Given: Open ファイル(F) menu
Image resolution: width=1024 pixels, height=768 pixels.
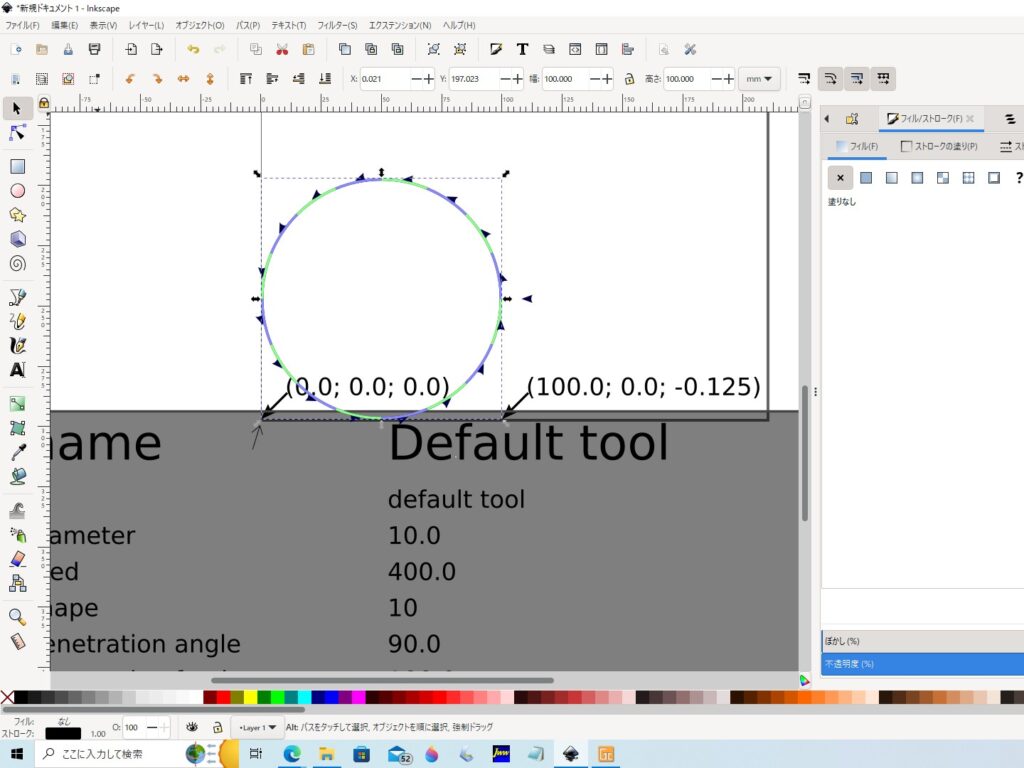Looking at the screenshot, I should click(23, 25).
